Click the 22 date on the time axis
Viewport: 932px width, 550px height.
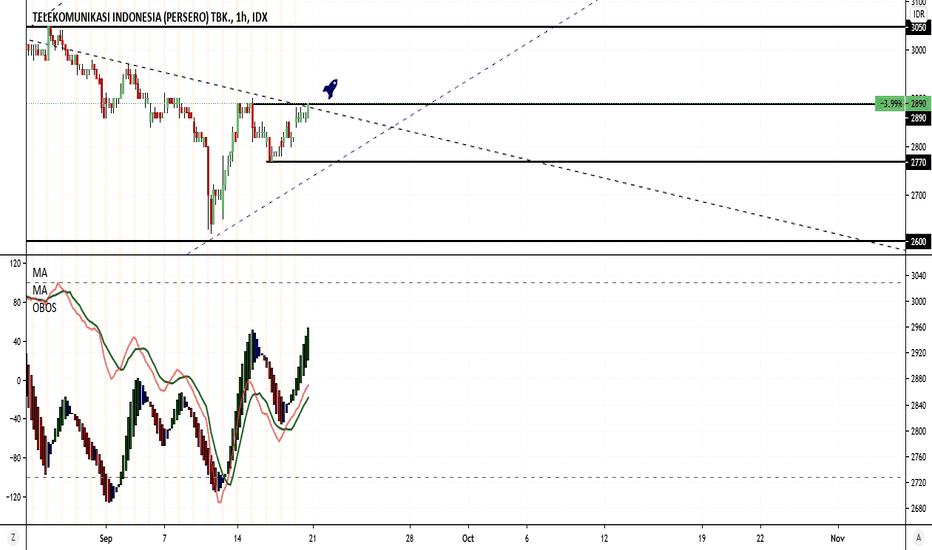coord(760,539)
